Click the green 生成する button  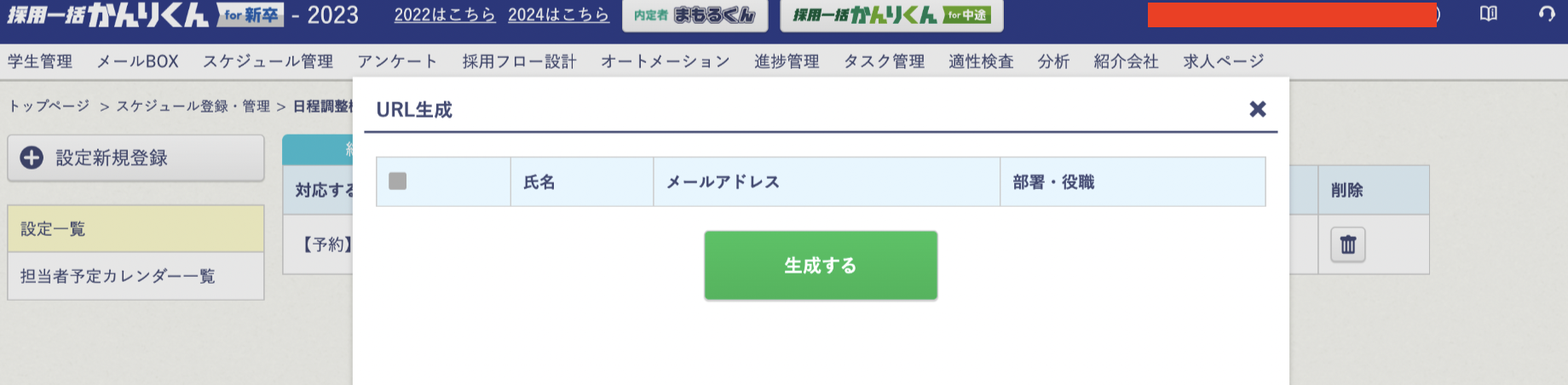[x=821, y=265]
